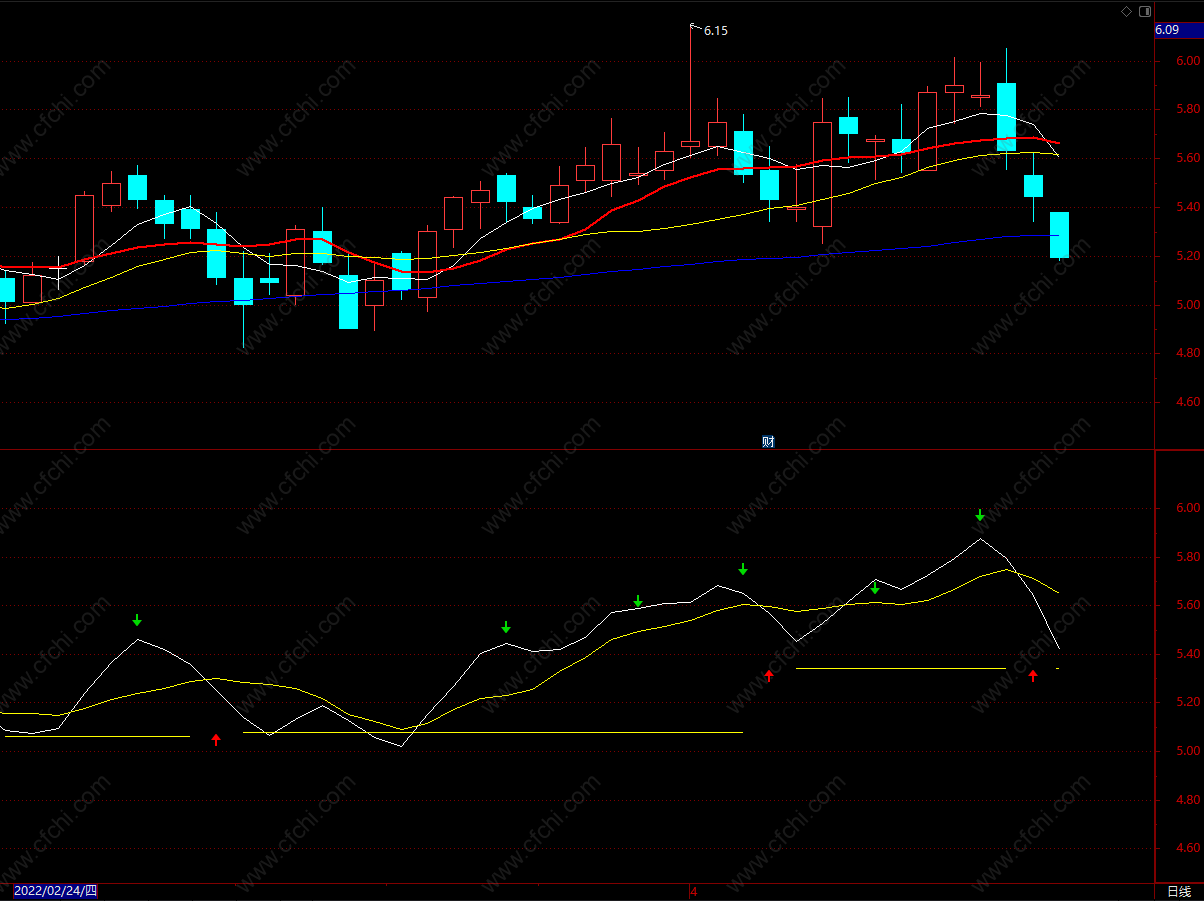Click the 6.15 high price annotation

(x=716, y=31)
